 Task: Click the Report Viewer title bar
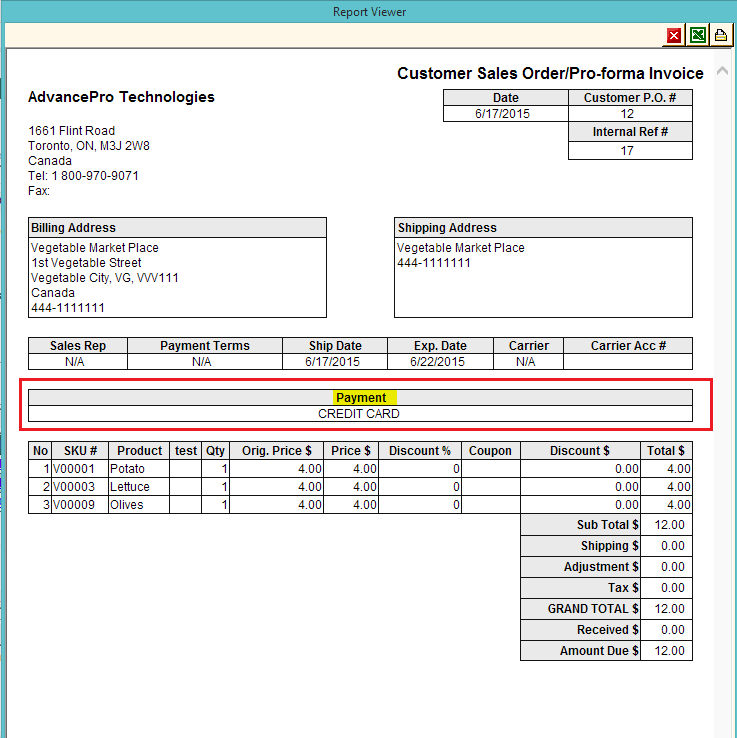368,12
